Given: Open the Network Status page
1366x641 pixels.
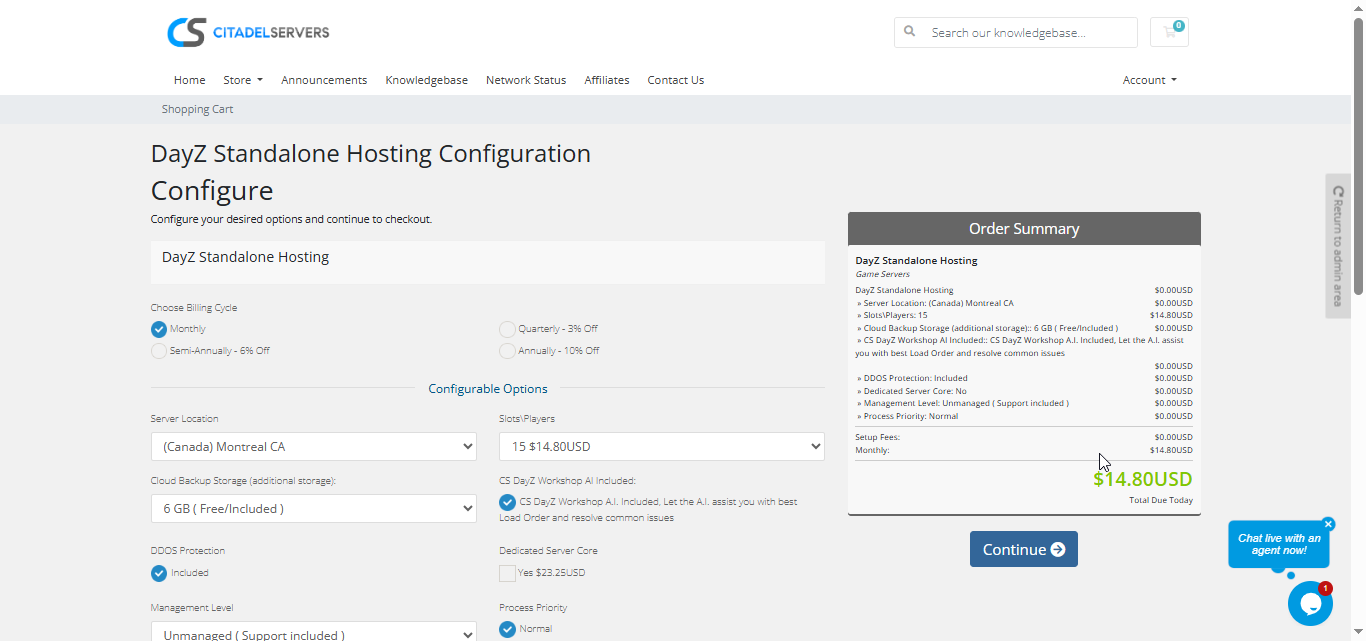Looking at the screenshot, I should pos(526,79).
